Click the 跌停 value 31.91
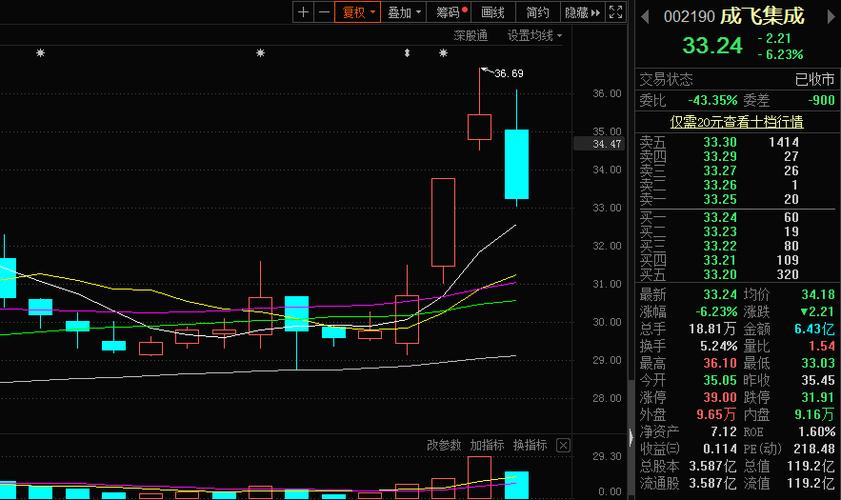 [818, 398]
